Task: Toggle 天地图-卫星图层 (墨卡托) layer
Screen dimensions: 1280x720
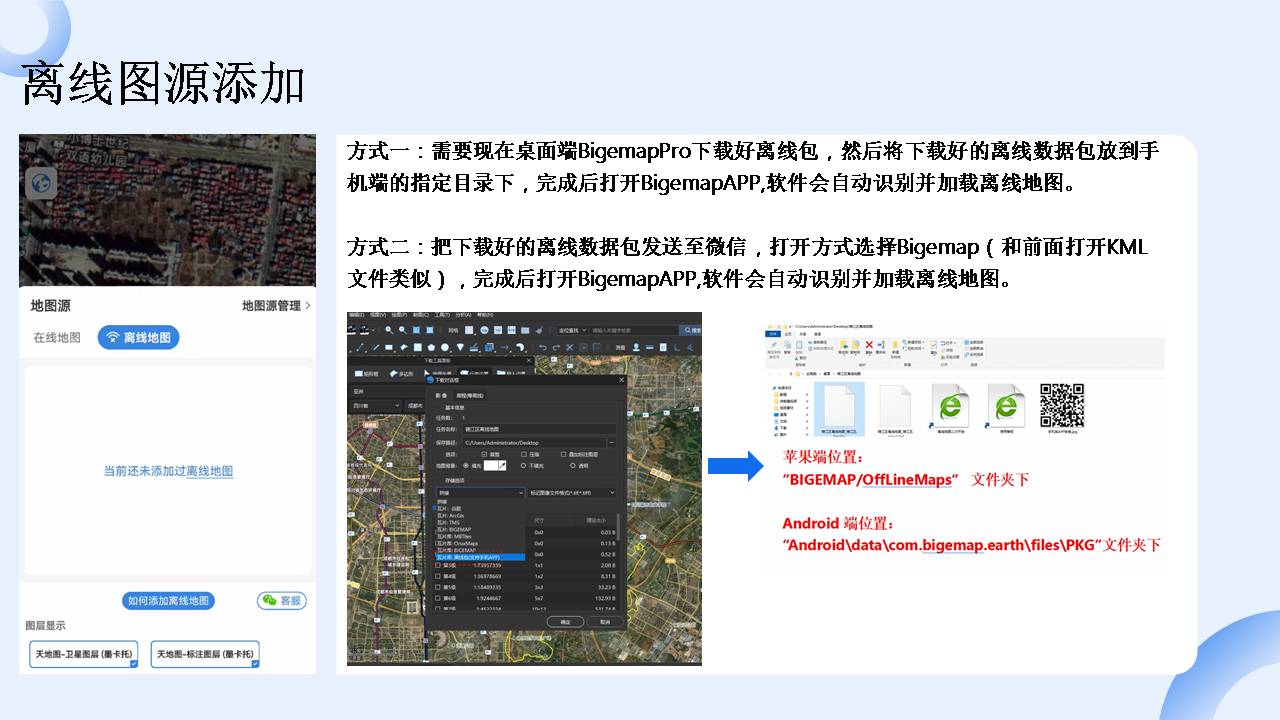Action: tap(84, 655)
